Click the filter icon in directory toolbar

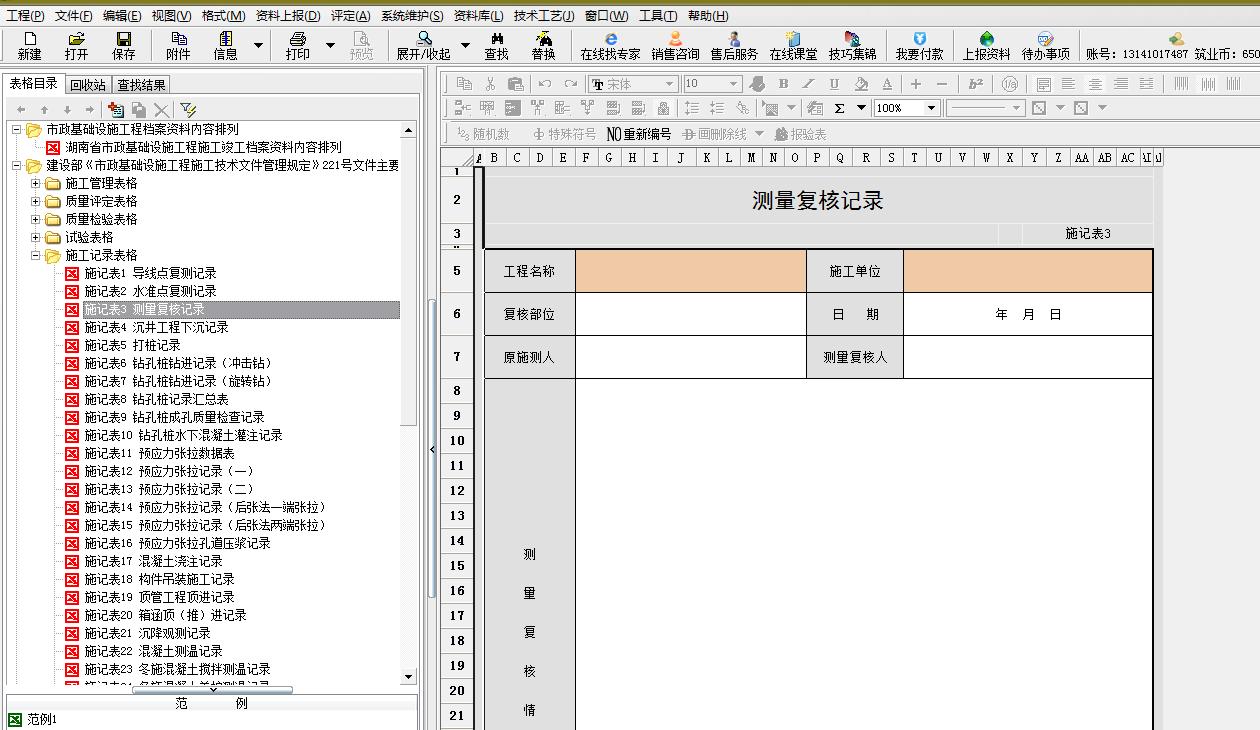187,110
